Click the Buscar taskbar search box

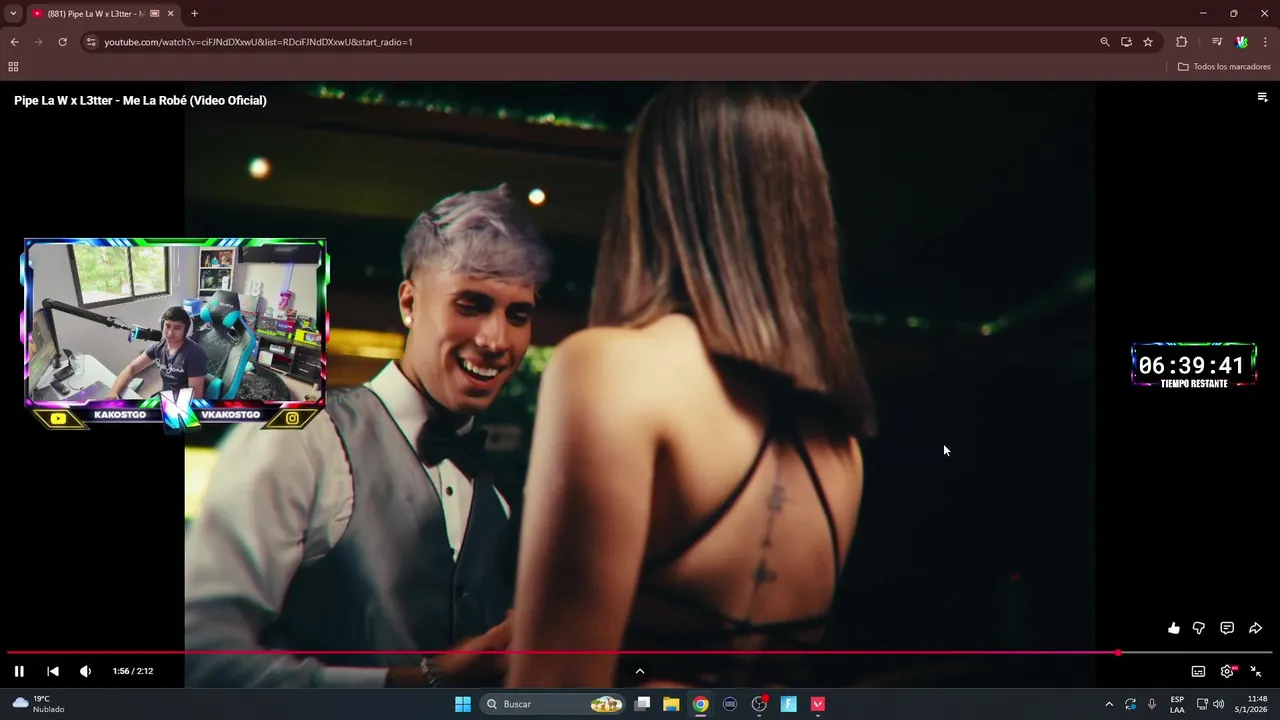553,704
